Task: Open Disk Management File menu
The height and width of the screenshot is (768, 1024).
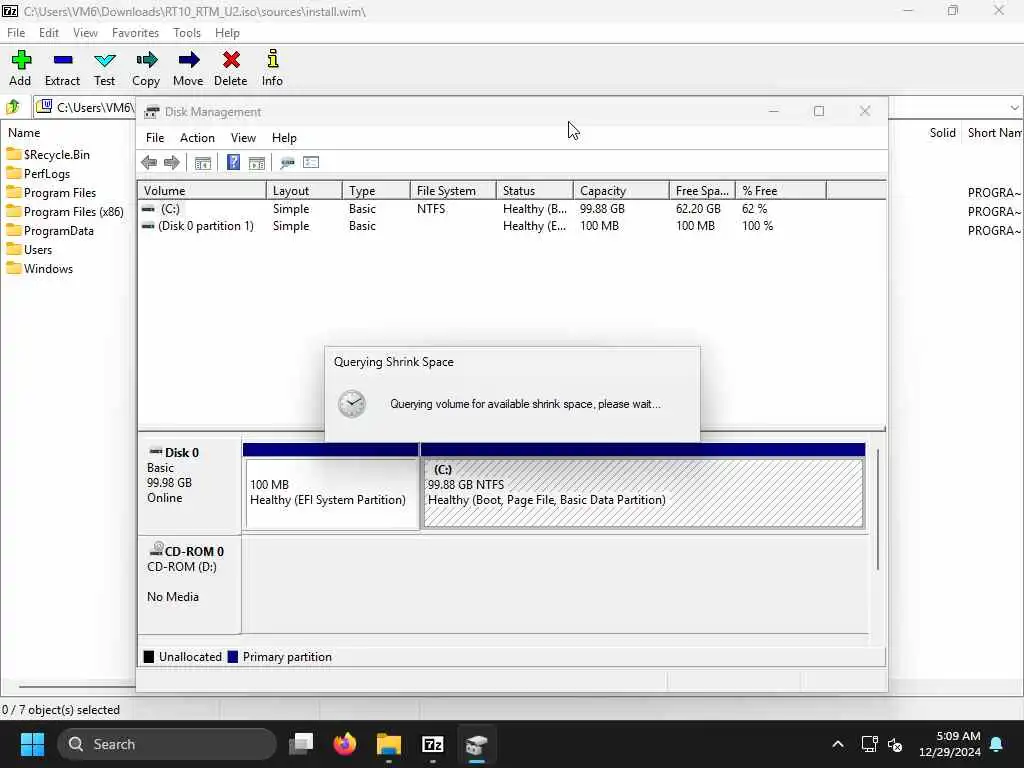Action: click(x=155, y=138)
